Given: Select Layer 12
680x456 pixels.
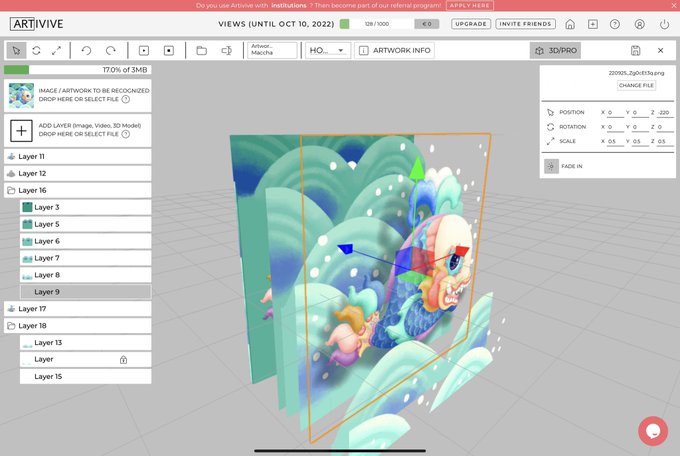Looking at the screenshot, I should [x=78, y=173].
